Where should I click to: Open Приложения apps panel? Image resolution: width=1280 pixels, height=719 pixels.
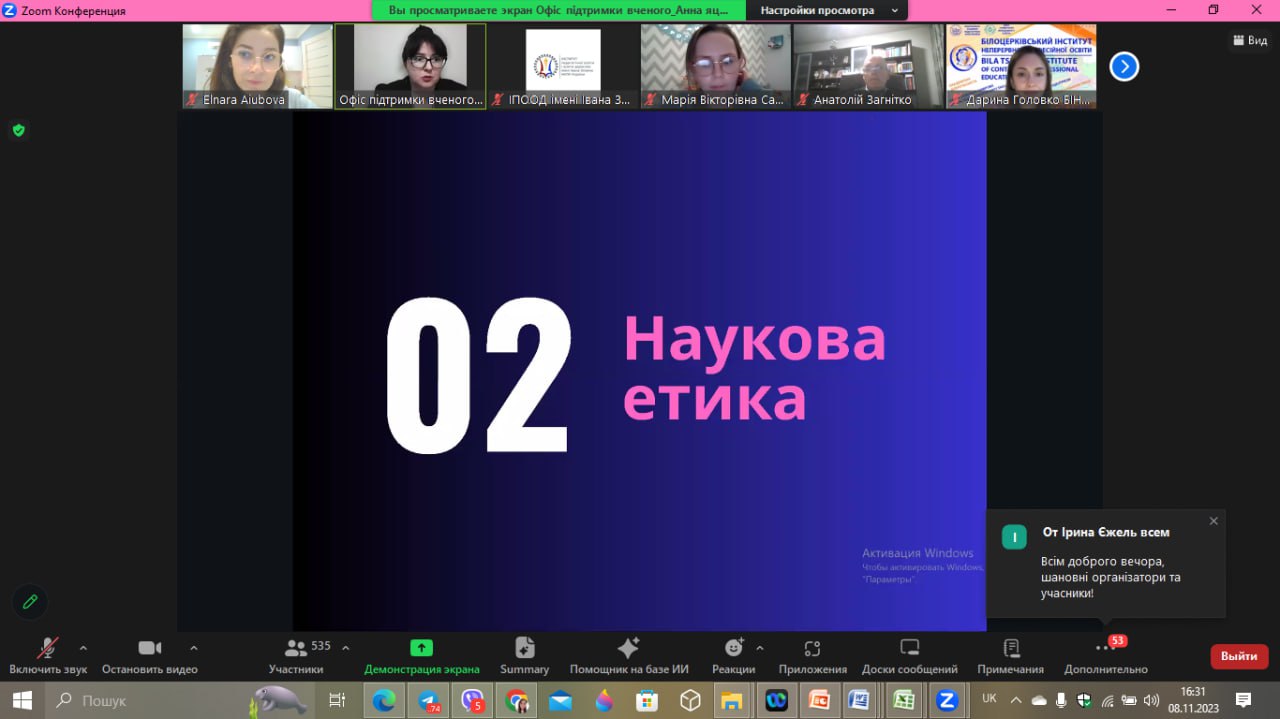coord(812,655)
